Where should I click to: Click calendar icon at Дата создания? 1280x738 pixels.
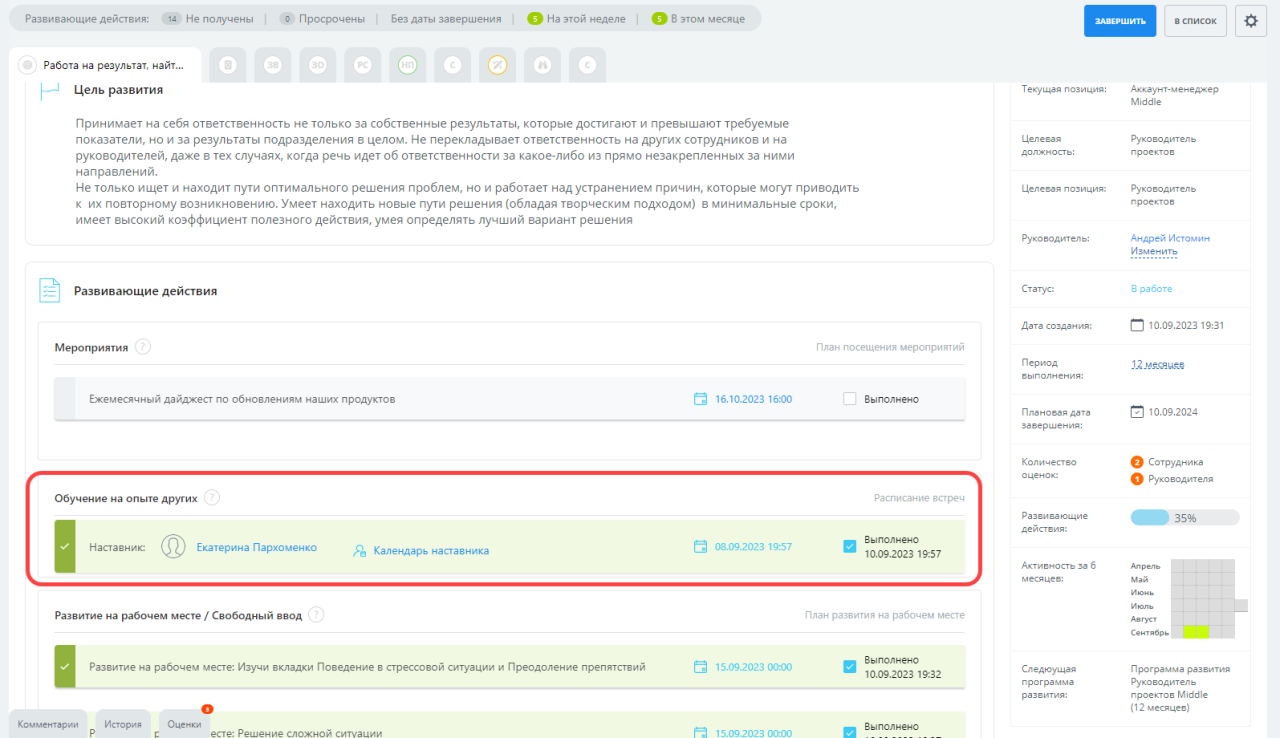1137,325
